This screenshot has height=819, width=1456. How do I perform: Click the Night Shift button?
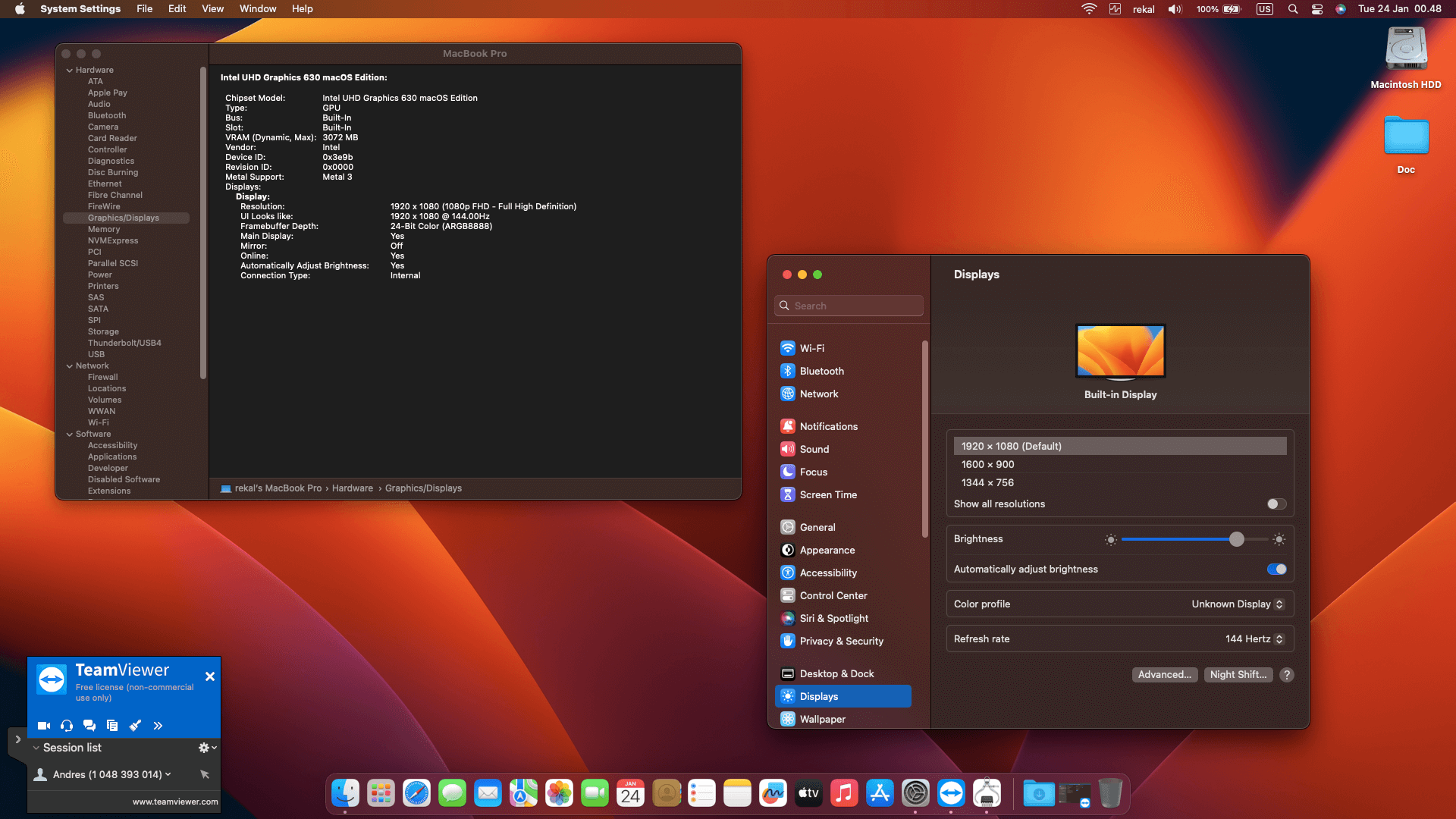(x=1238, y=674)
